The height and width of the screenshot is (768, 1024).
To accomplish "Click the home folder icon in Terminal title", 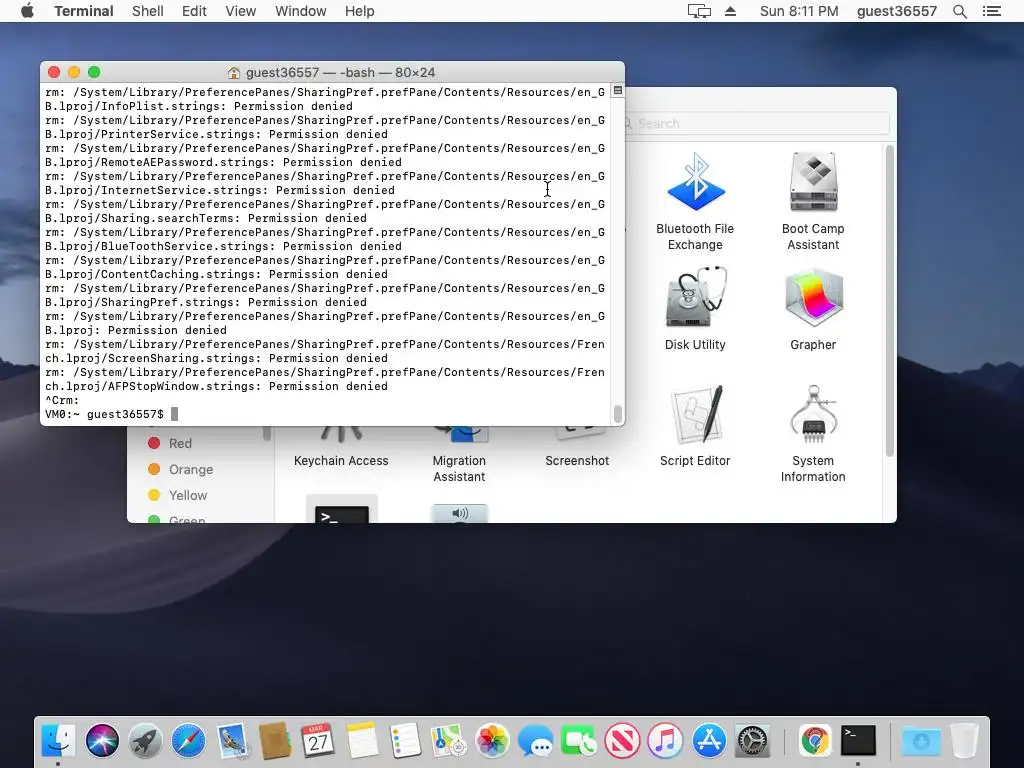I will pyautogui.click(x=234, y=72).
